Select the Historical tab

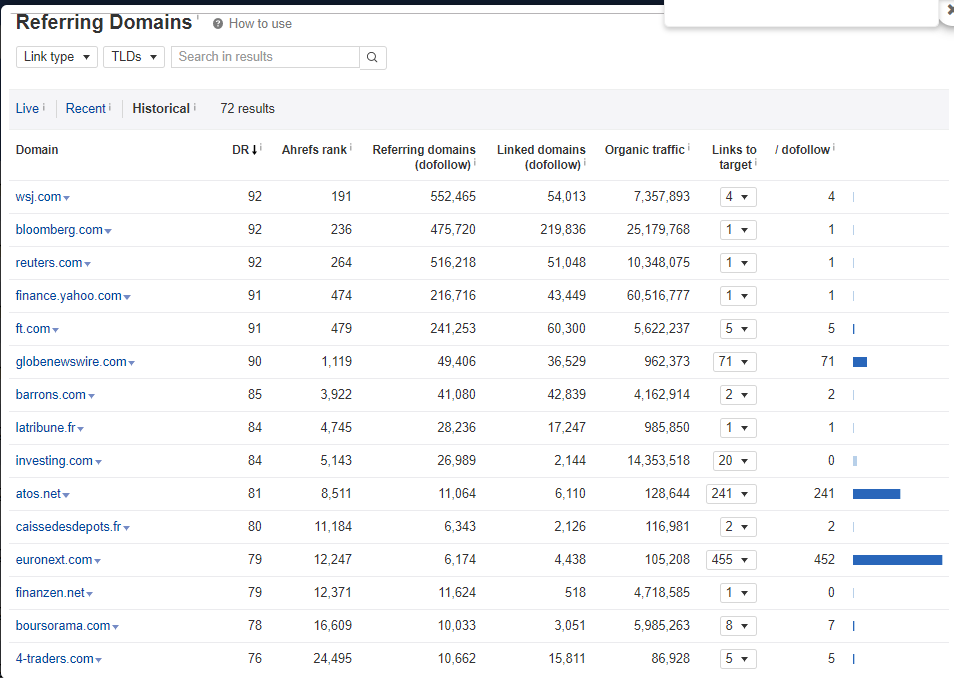pyautogui.click(x=161, y=108)
